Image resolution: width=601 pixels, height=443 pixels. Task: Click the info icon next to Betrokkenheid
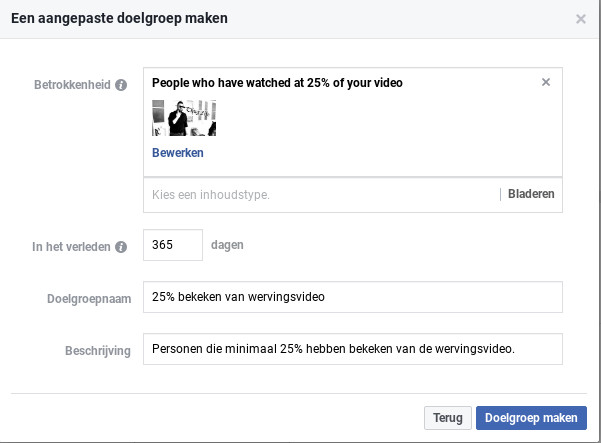pos(121,85)
